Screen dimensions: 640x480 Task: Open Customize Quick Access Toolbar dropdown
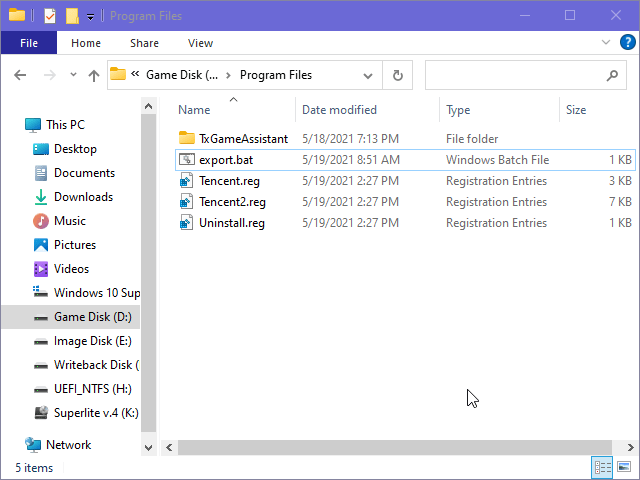click(x=90, y=16)
